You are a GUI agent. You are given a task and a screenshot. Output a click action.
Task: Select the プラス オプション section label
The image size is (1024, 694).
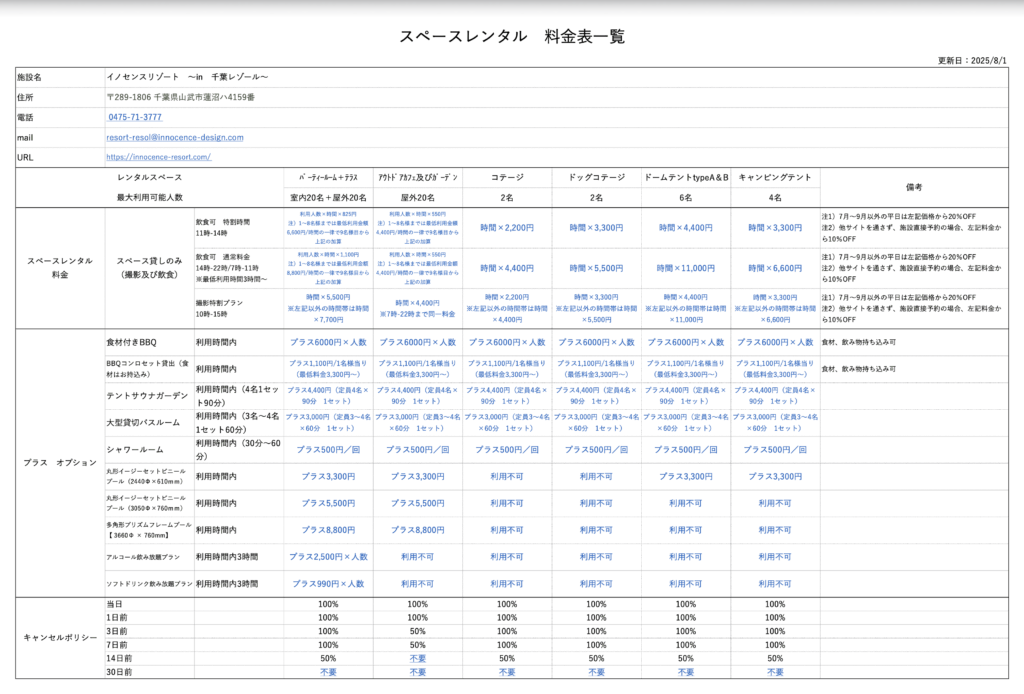[59, 463]
